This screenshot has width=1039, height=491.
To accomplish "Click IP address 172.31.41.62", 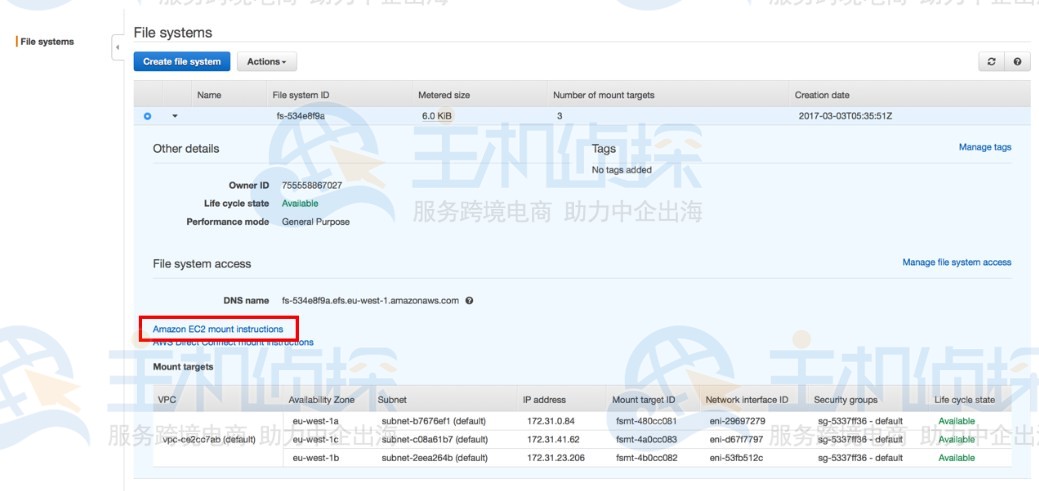I will click(553, 439).
